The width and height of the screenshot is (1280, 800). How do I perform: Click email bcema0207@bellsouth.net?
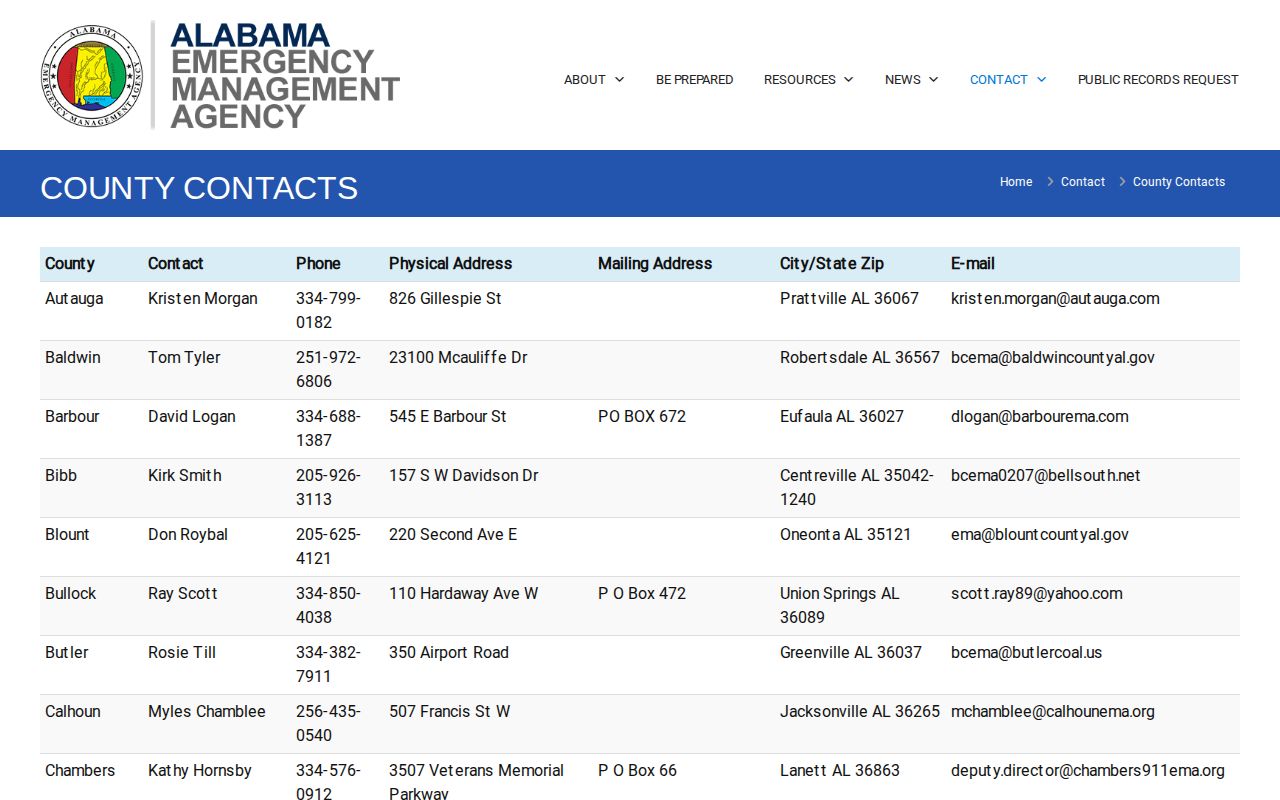pos(1046,476)
